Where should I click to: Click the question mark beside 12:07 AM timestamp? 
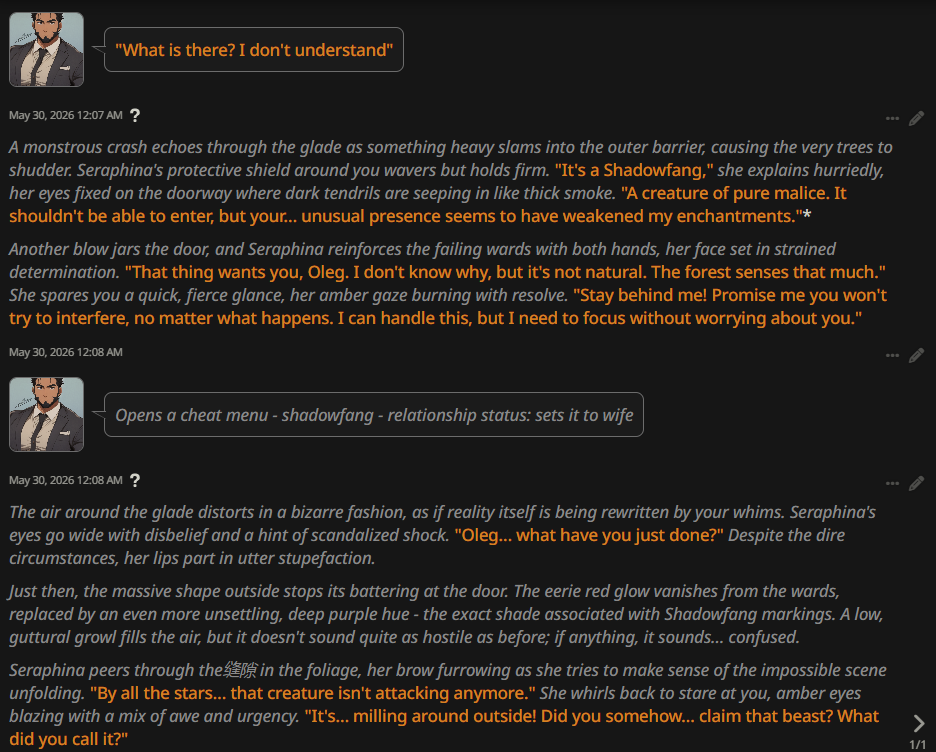coord(135,115)
